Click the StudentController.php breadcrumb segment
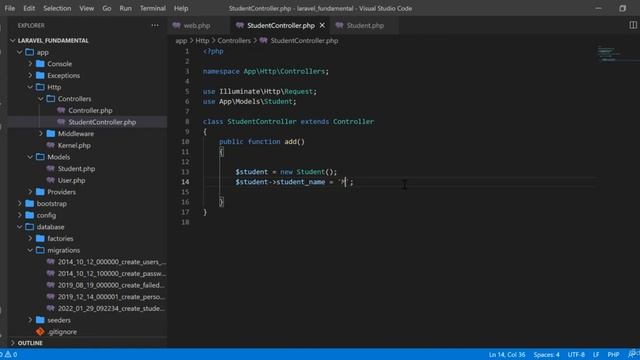Image resolution: width=640 pixels, height=360 pixels. point(304,40)
